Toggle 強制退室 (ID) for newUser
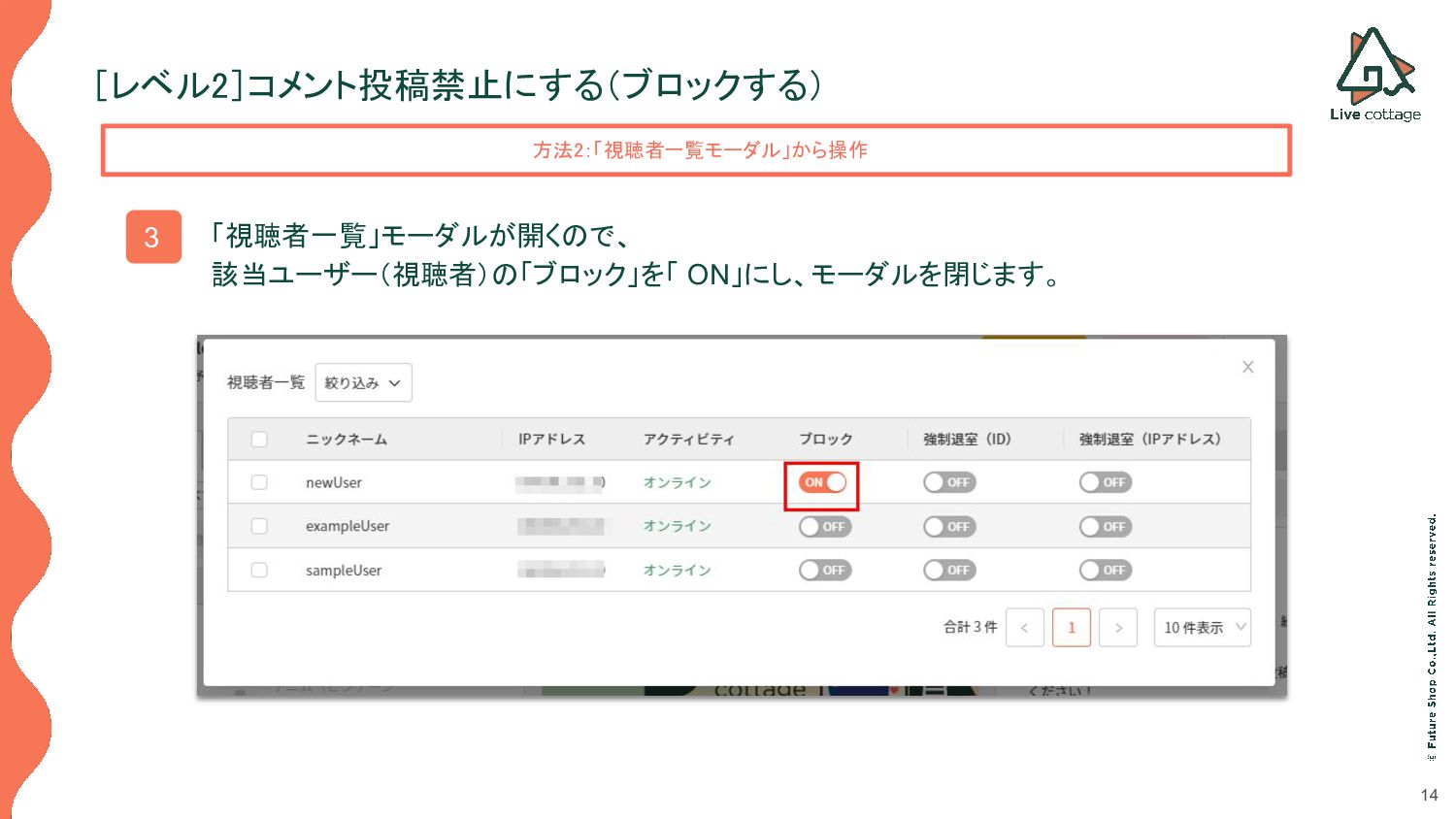This screenshot has width=1456, height=819. (x=949, y=482)
